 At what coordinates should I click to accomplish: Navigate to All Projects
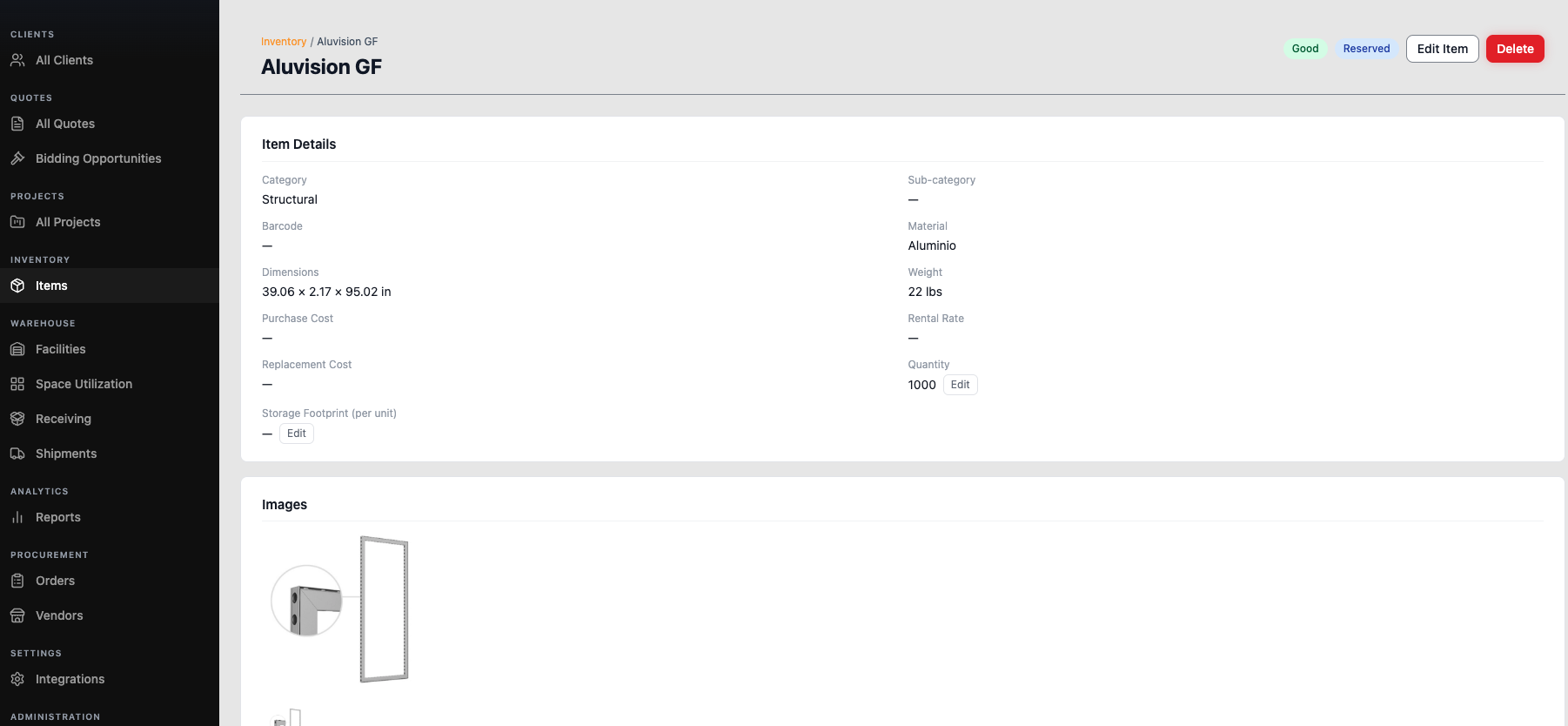(110, 222)
